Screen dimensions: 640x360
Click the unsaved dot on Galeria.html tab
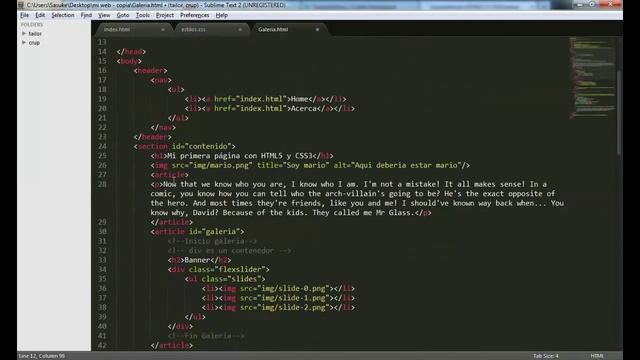(317, 29)
